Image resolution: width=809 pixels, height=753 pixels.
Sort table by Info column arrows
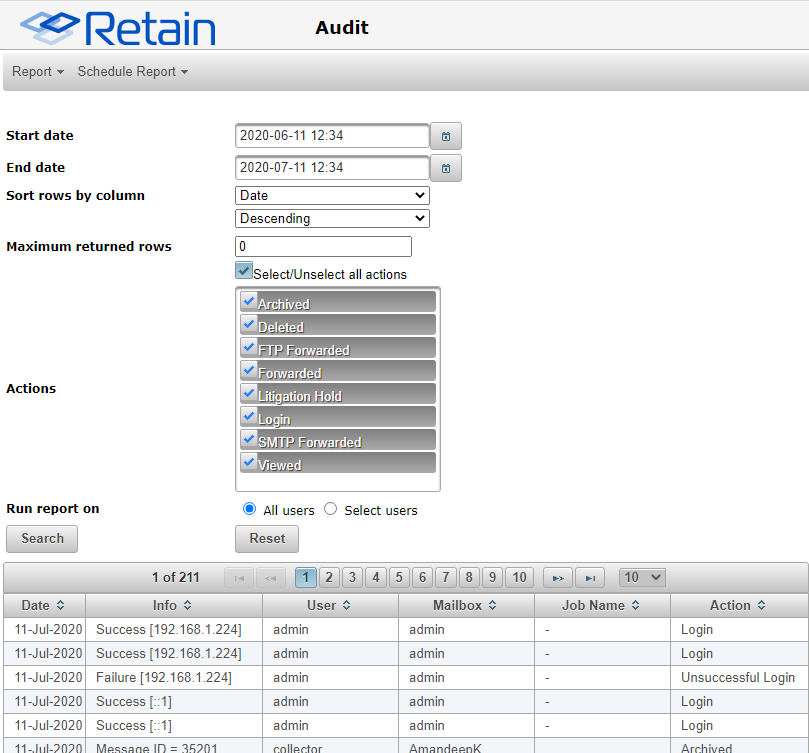(187, 606)
